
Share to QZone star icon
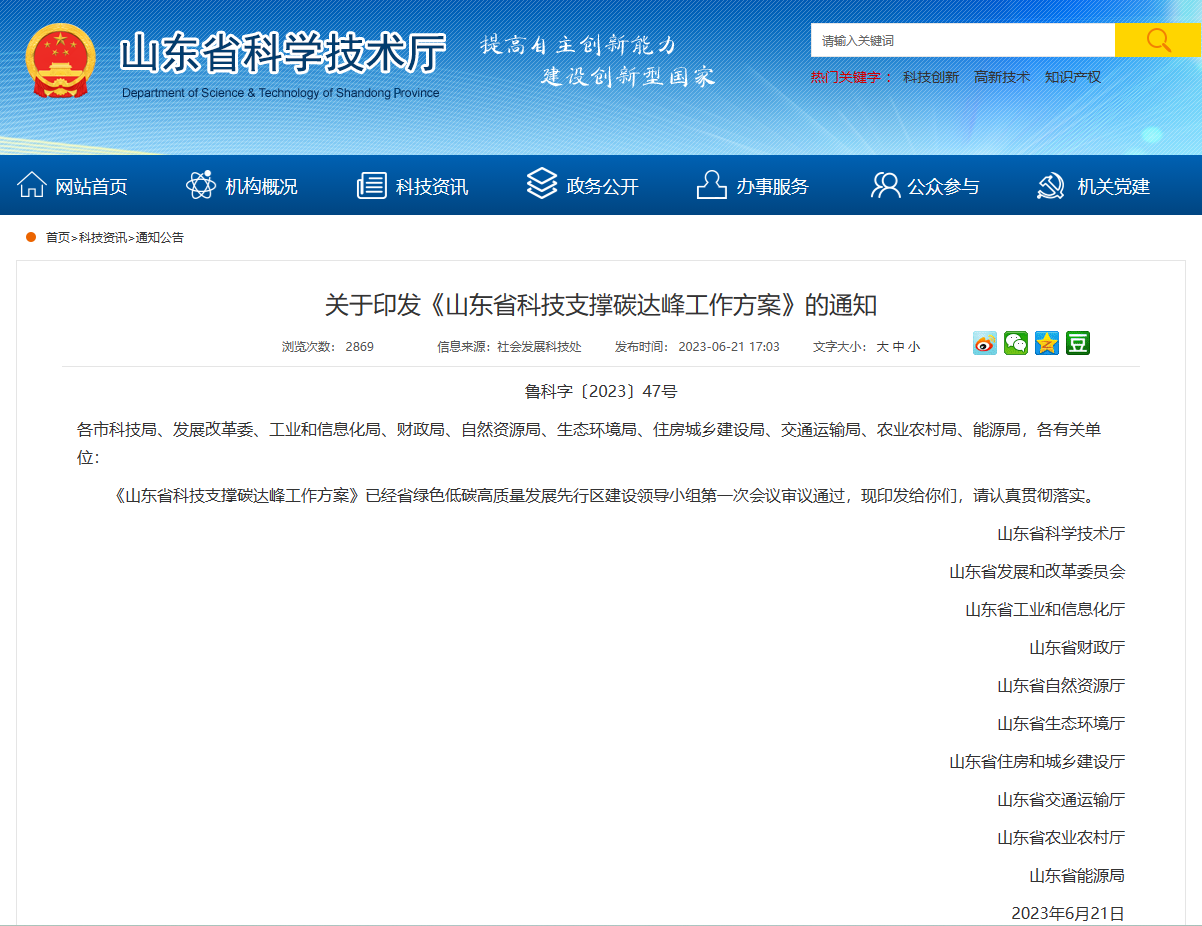pyautogui.click(x=1047, y=344)
